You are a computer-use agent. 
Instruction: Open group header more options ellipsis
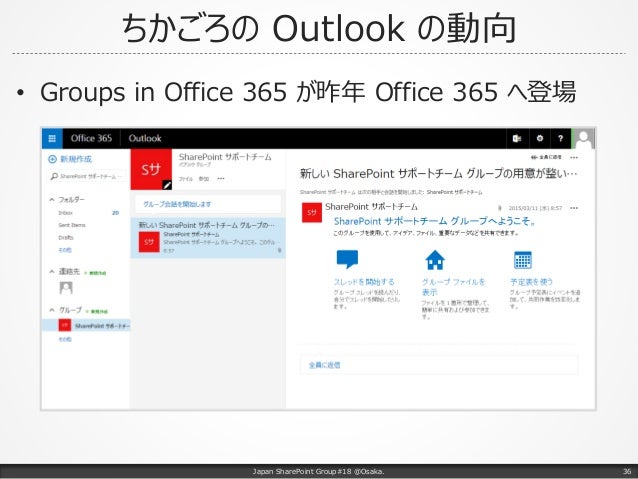tap(221, 179)
